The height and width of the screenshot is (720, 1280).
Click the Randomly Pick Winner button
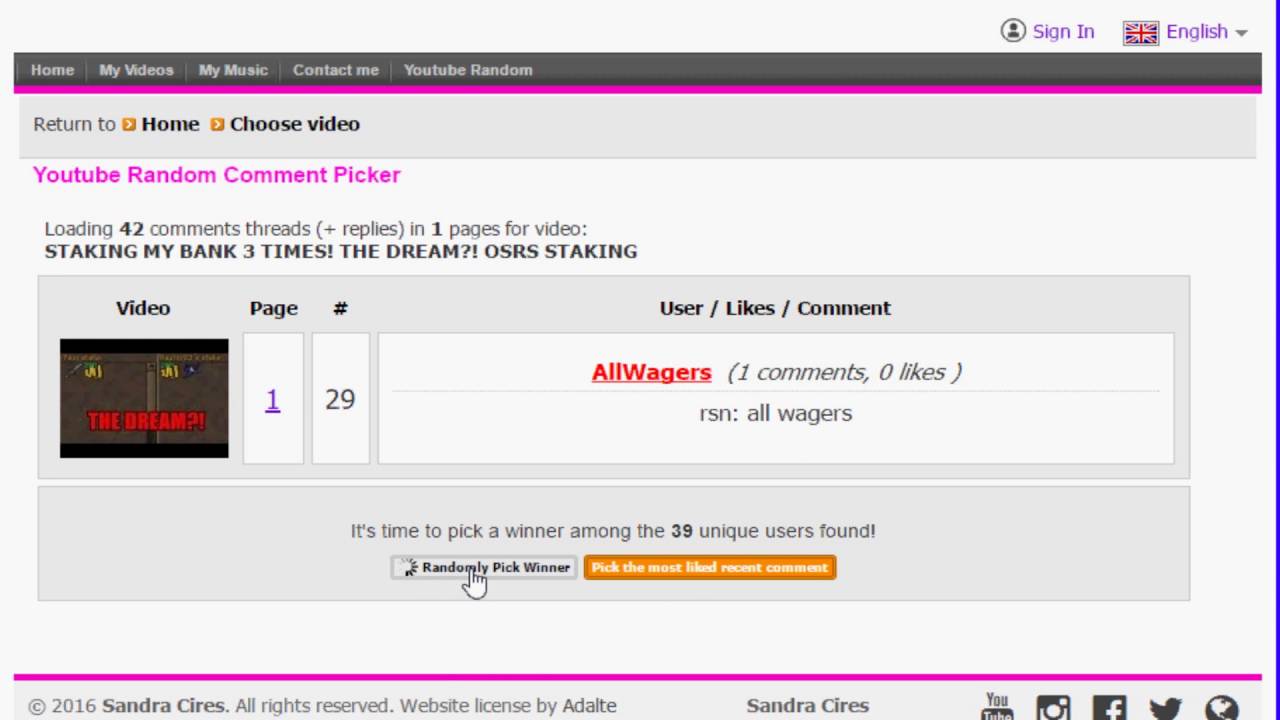484,567
